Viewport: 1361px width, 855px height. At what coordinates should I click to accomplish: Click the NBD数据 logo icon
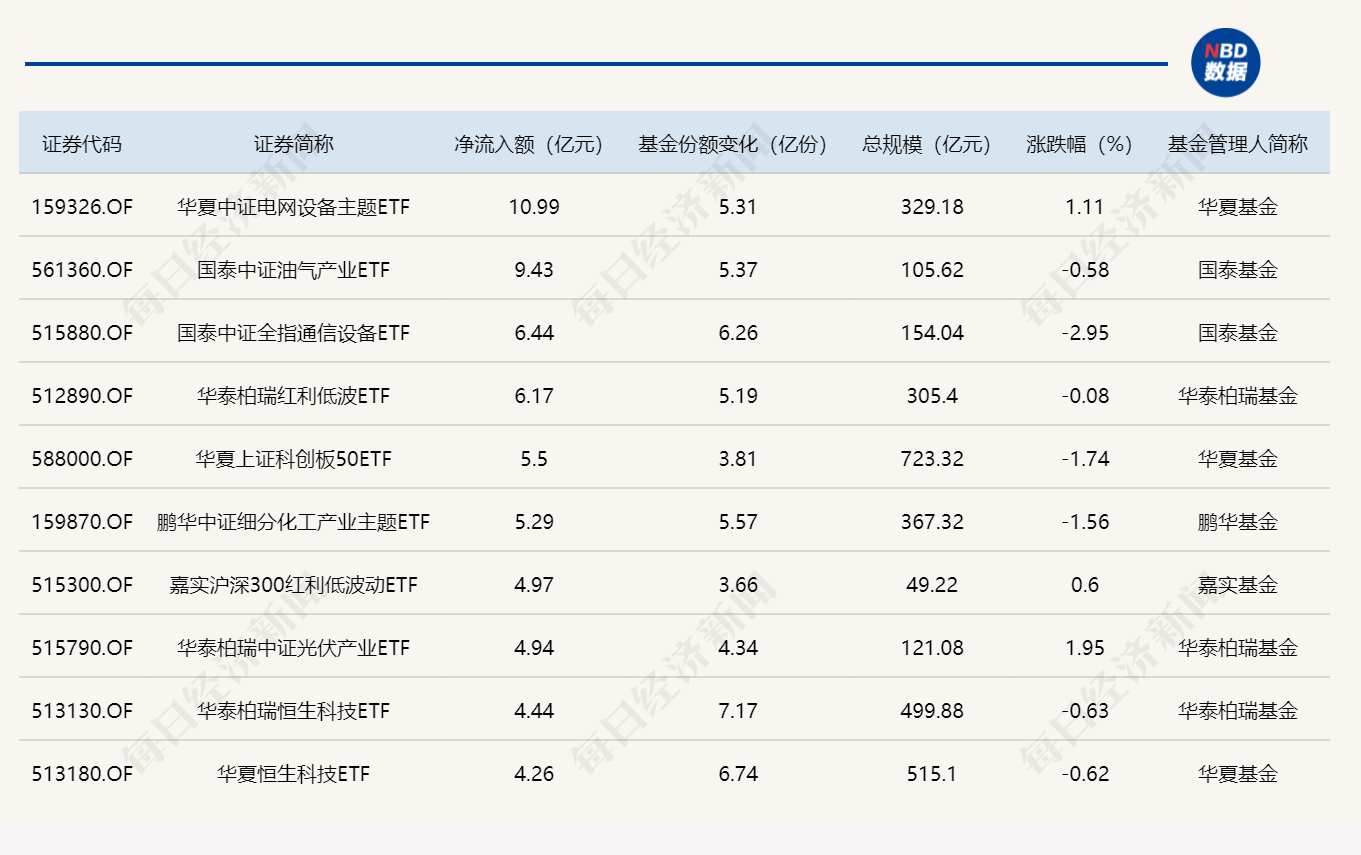(x=1225, y=63)
